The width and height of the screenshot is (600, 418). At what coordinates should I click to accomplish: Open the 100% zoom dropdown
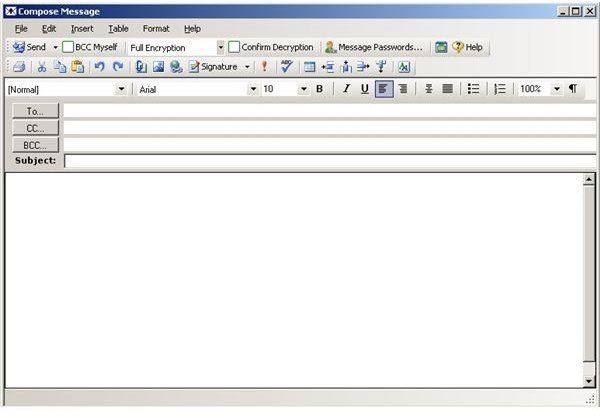point(557,89)
